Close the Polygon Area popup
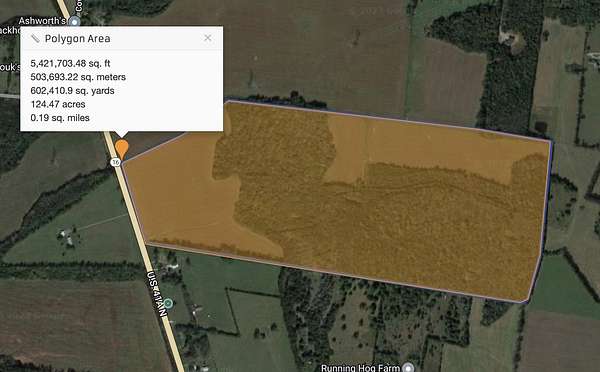The image size is (600, 372). tap(207, 38)
